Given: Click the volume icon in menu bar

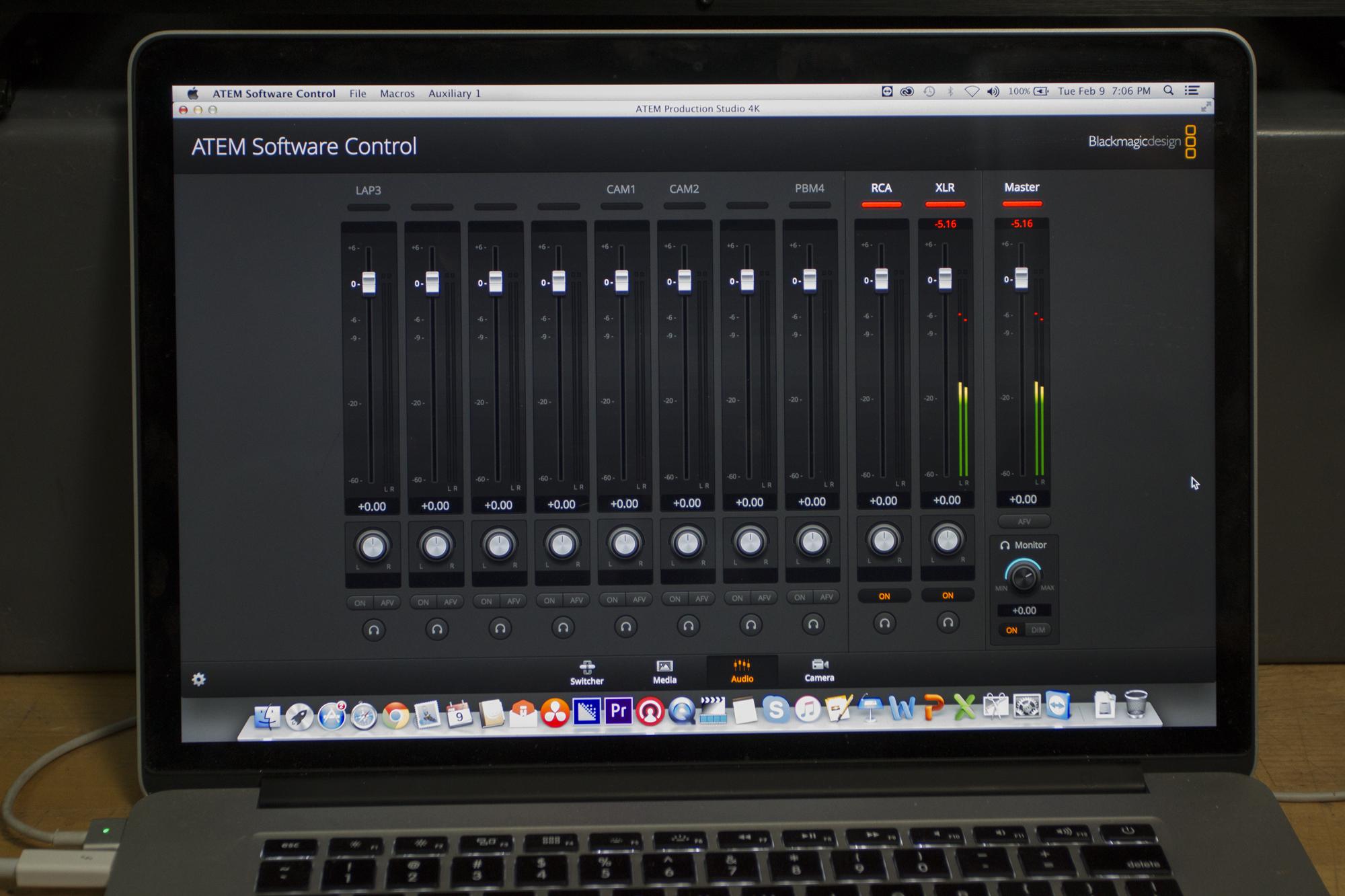Looking at the screenshot, I should [x=993, y=91].
